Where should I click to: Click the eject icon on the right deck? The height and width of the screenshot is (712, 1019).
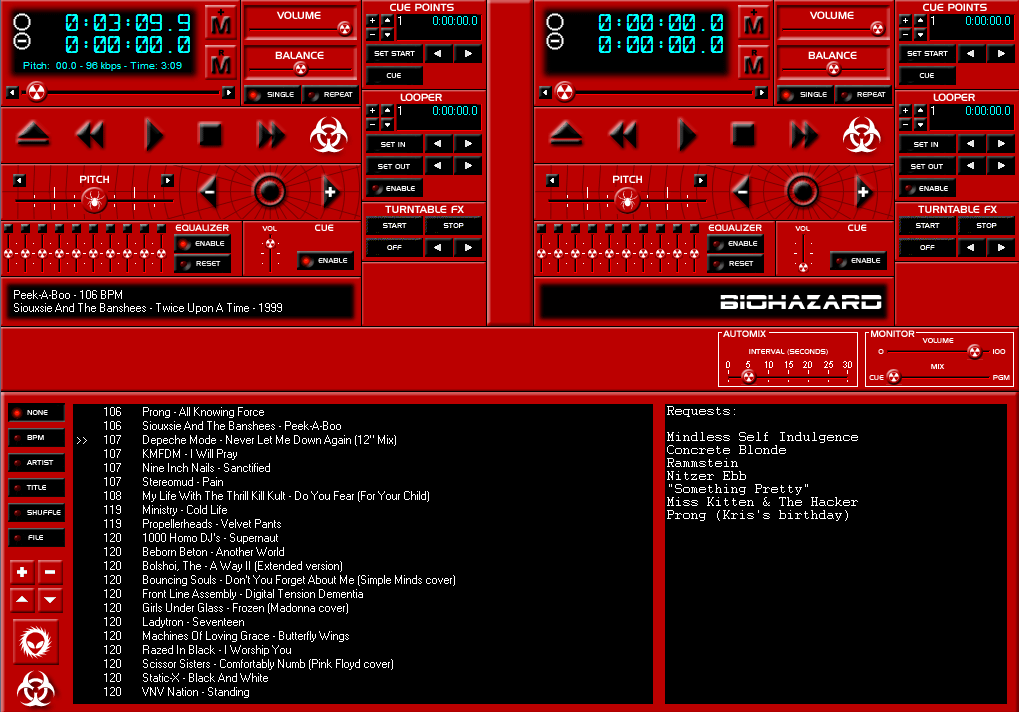click(565, 134)
